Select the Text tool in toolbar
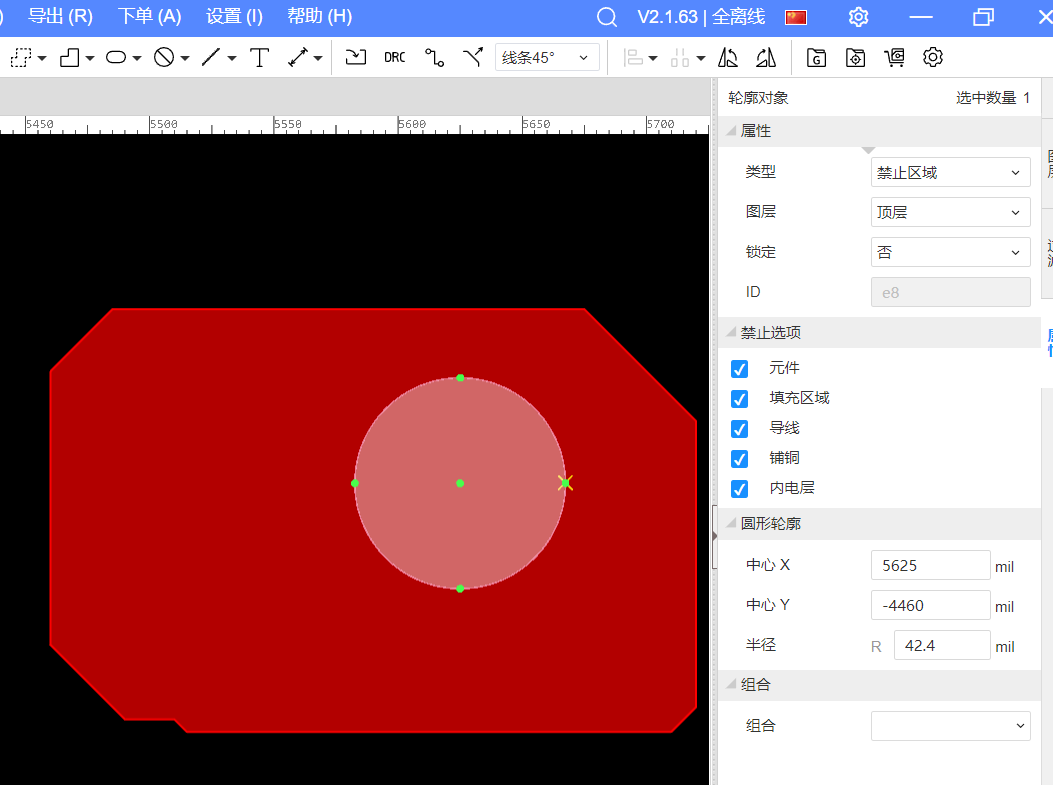This screenshot has width=1053, height=785. click(259, 58)
